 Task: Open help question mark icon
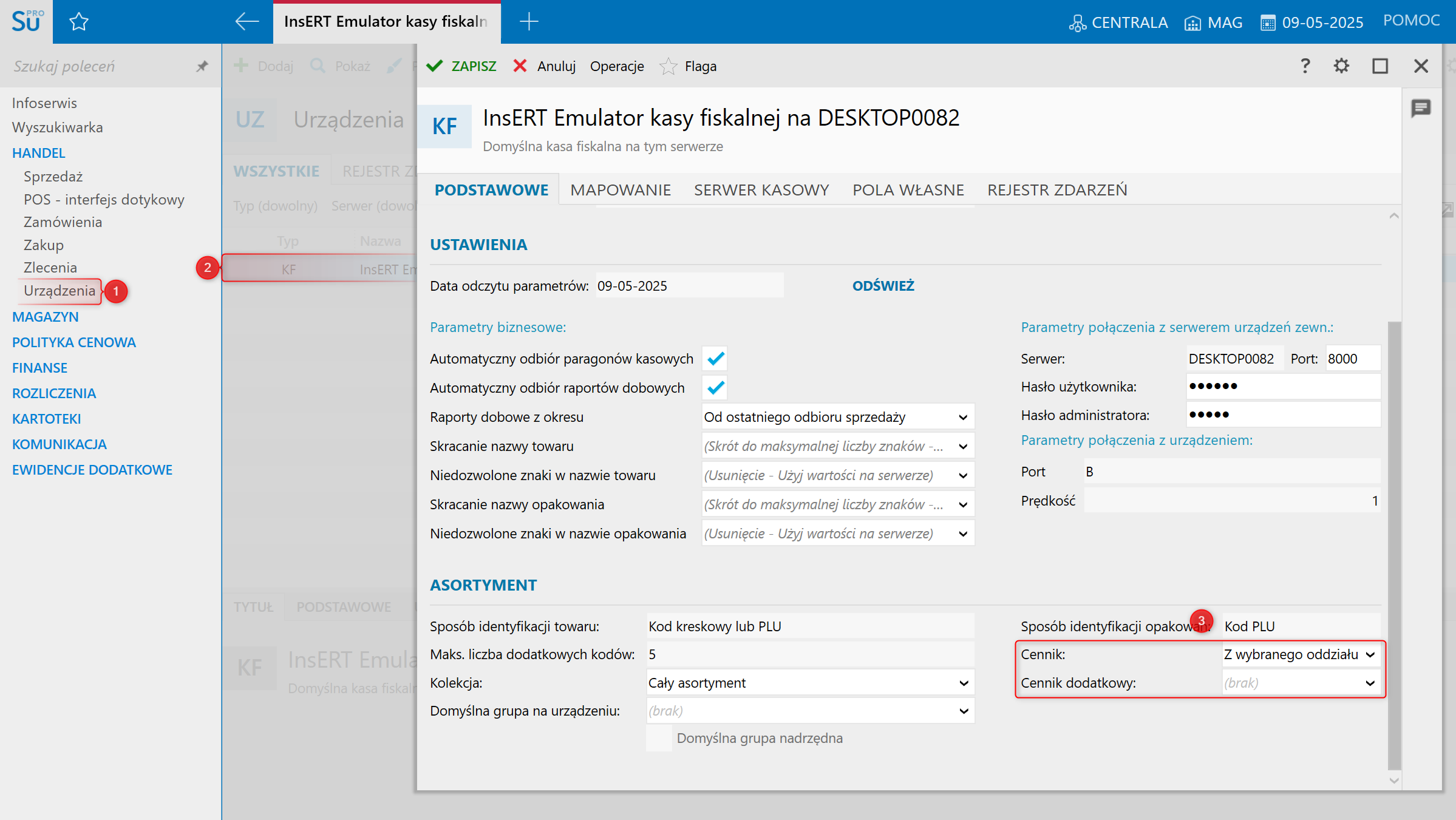point(1305,66)
